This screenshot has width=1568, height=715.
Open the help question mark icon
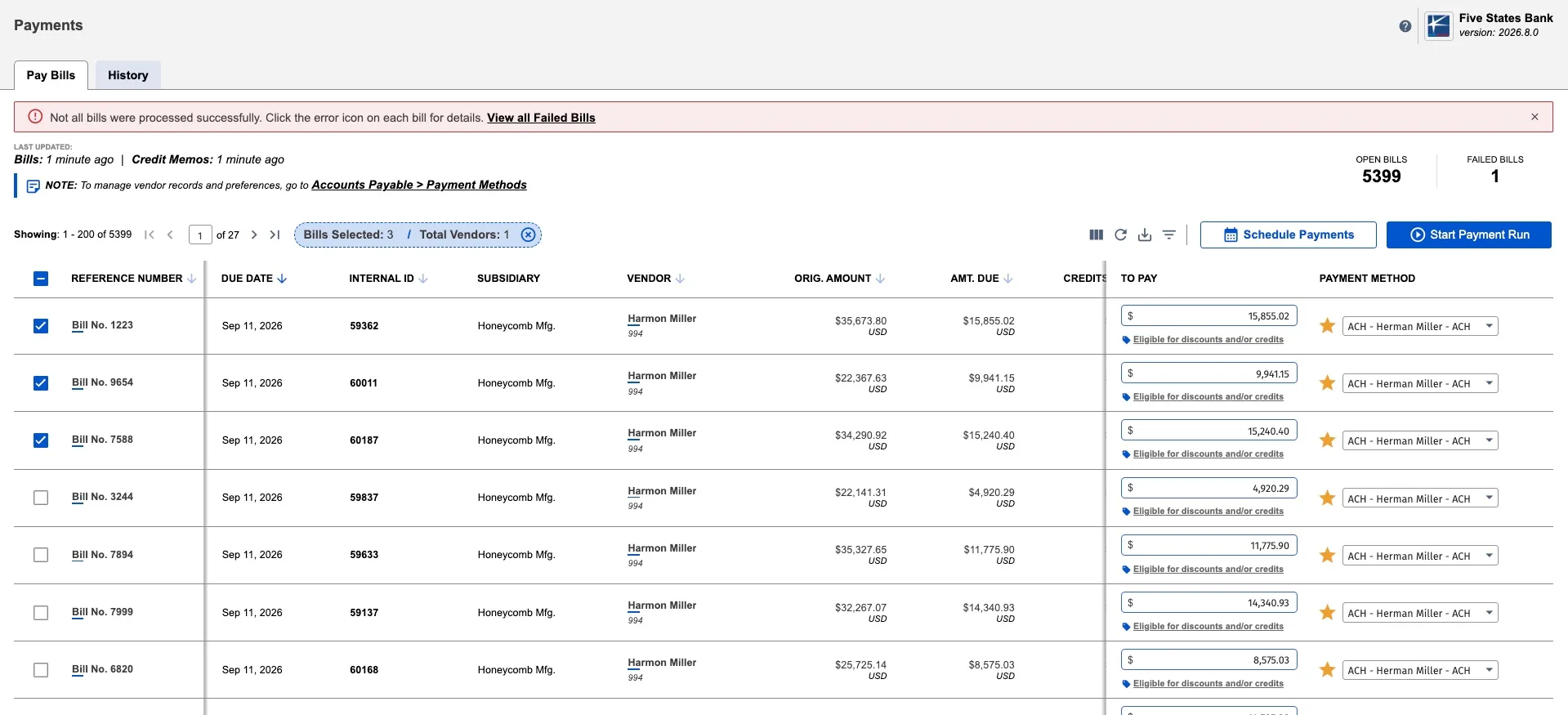click(x=1405, y=26)
